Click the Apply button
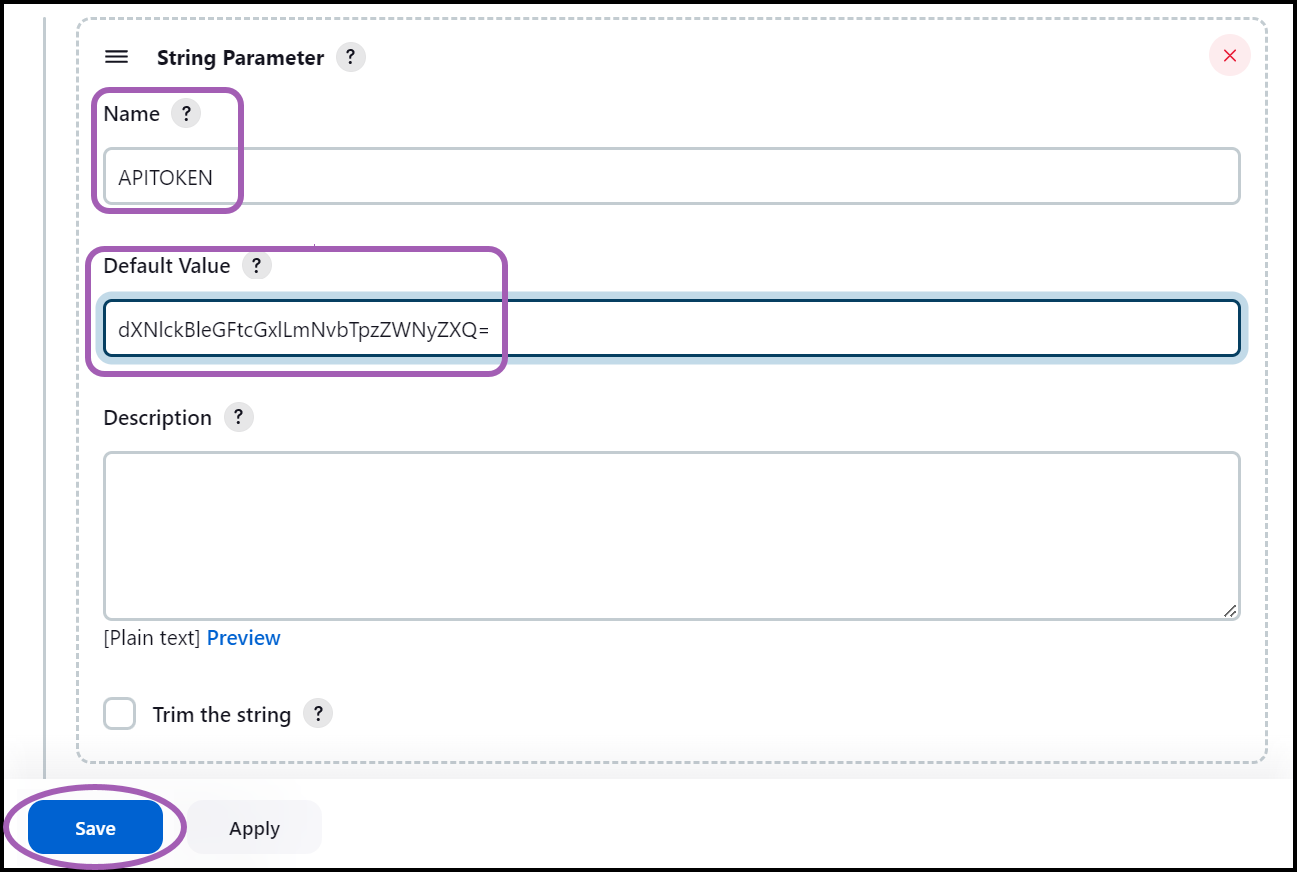The height and width of the screenshot is (872, 1297). pyautogui.click(x=253, y=827)
